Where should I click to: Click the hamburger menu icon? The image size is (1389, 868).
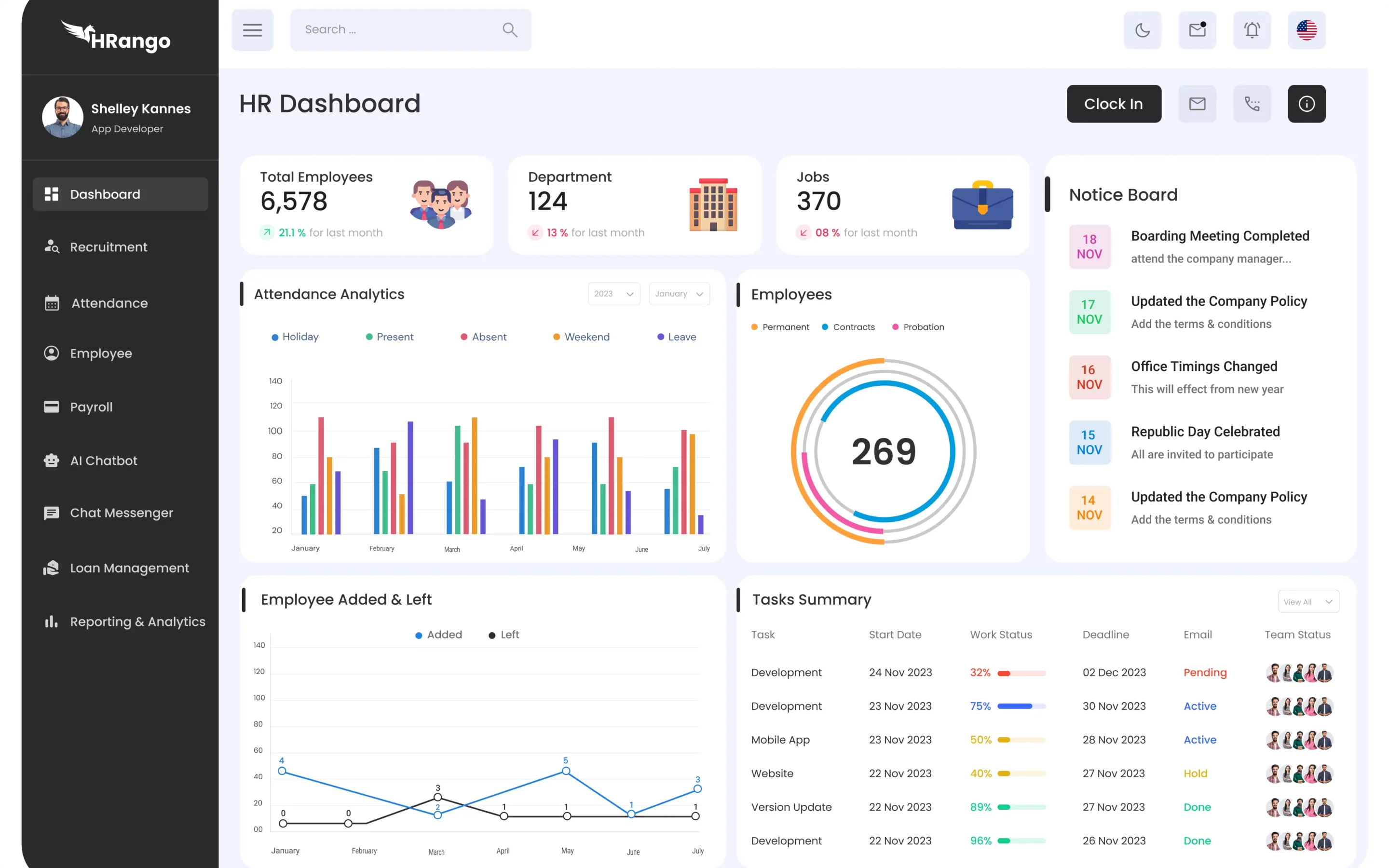pos(253,30)
